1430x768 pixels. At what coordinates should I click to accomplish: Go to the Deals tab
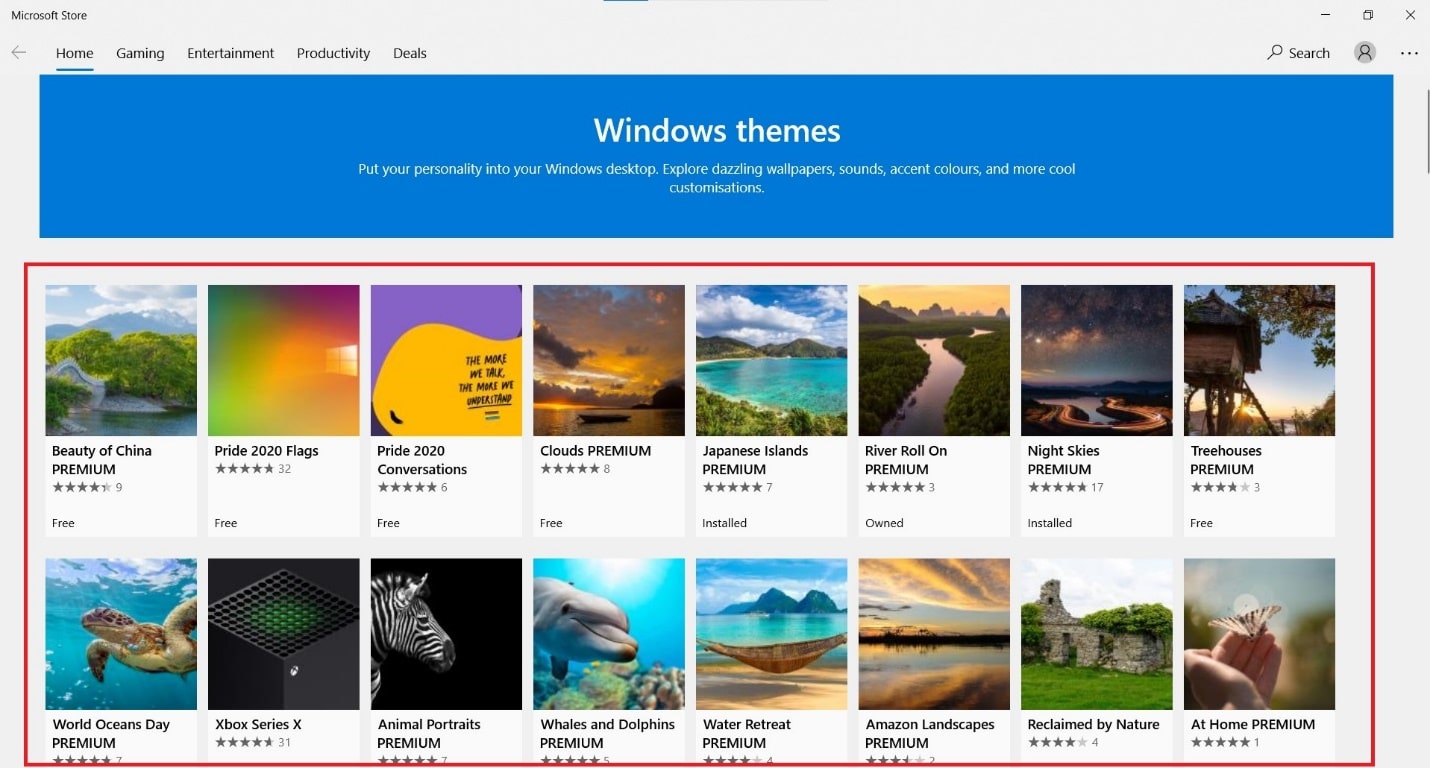(409, 53)
